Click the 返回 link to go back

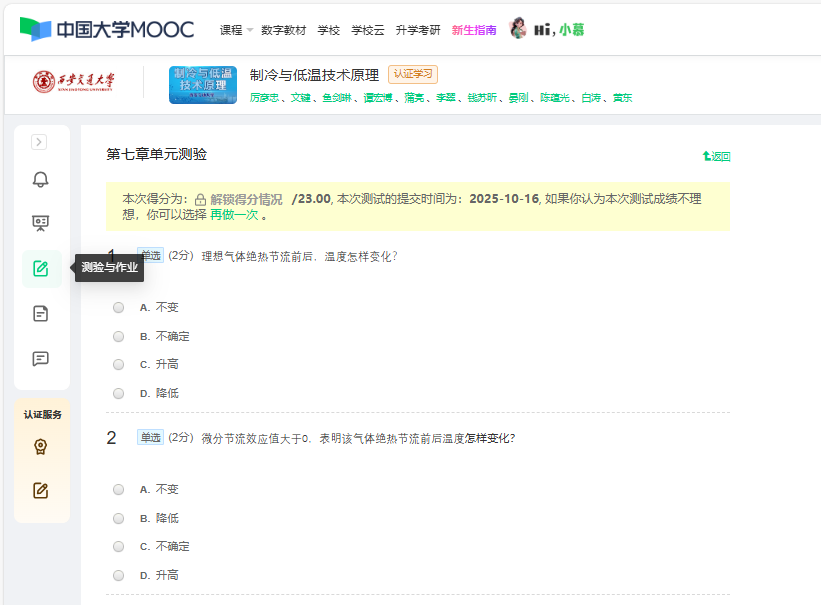point(718,156)
